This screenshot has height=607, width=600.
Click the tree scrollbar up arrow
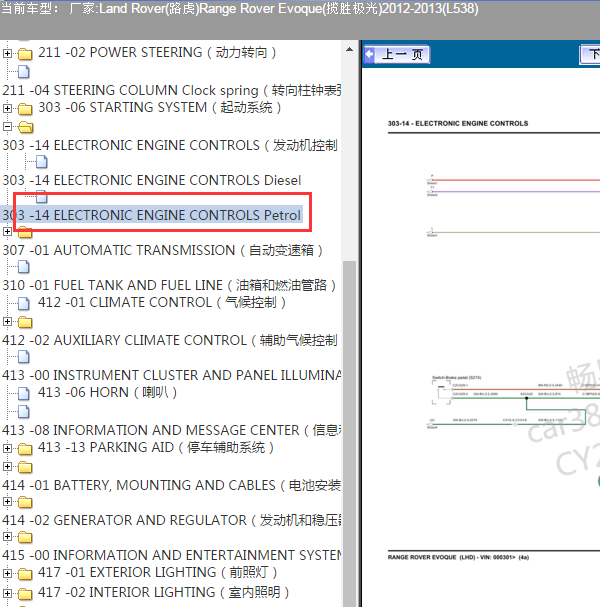click(x=349, y=50)
